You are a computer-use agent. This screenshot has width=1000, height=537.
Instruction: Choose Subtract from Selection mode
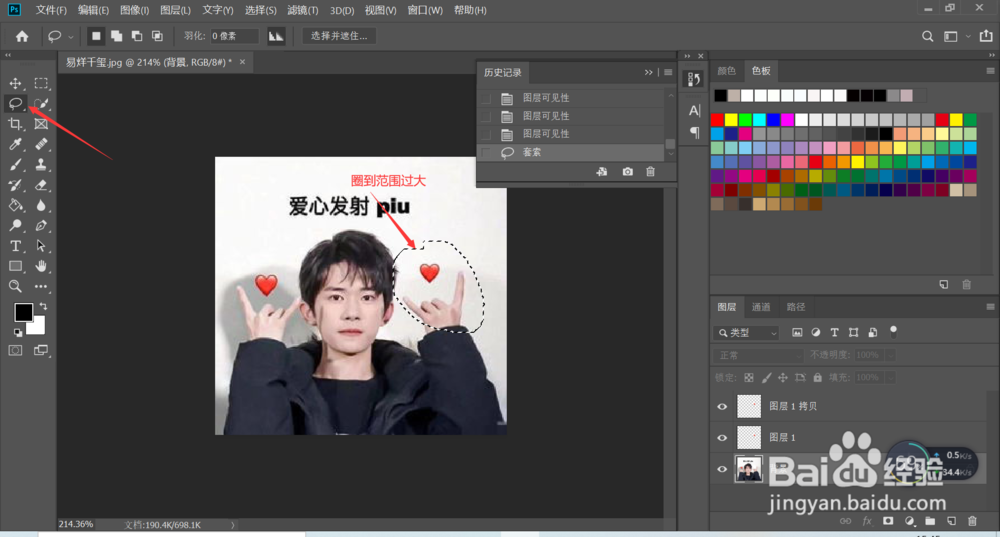coord(137,36)
